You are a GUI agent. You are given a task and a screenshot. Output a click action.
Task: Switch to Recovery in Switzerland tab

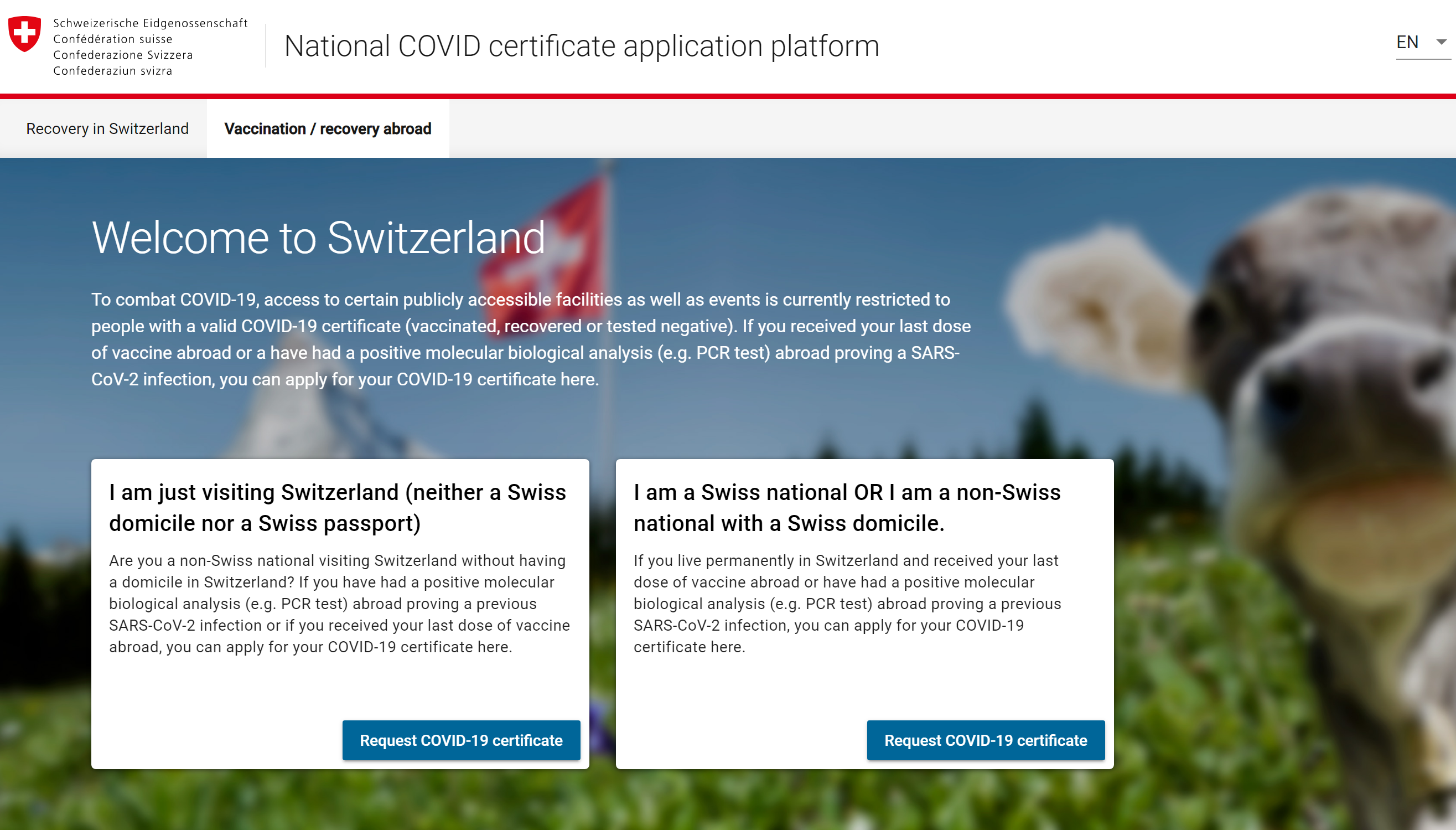107,129
